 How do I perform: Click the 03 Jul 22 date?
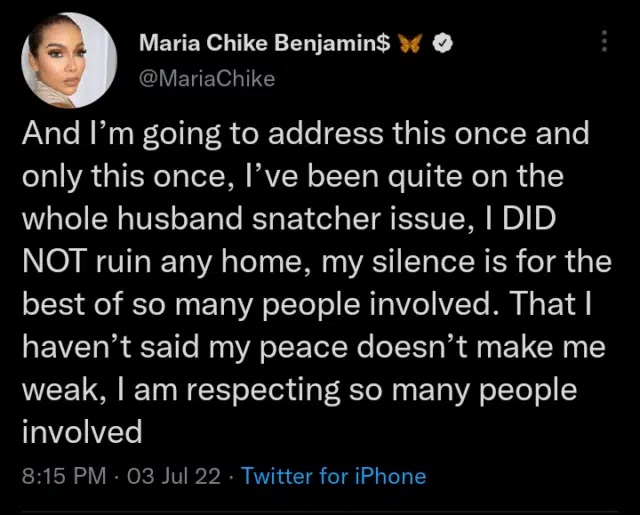(174, 476)
